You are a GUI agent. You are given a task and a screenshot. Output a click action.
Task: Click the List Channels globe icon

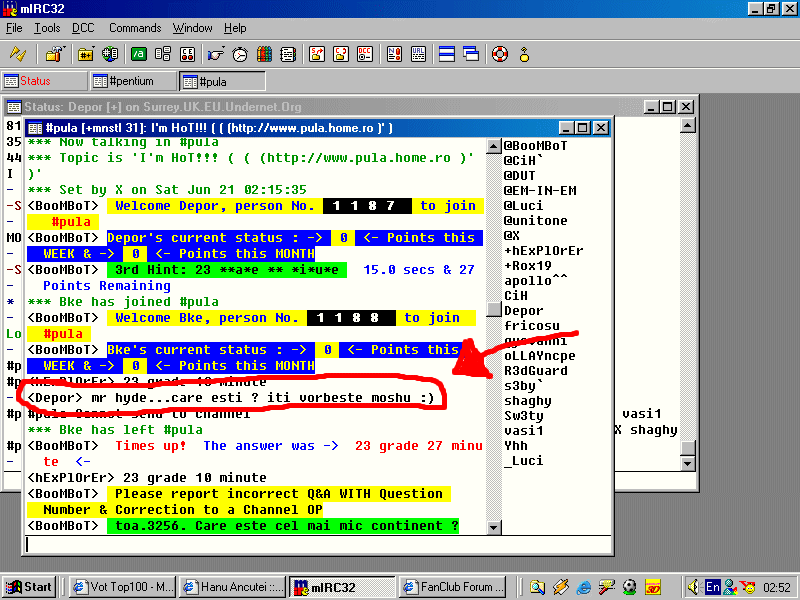coord(110,54)
